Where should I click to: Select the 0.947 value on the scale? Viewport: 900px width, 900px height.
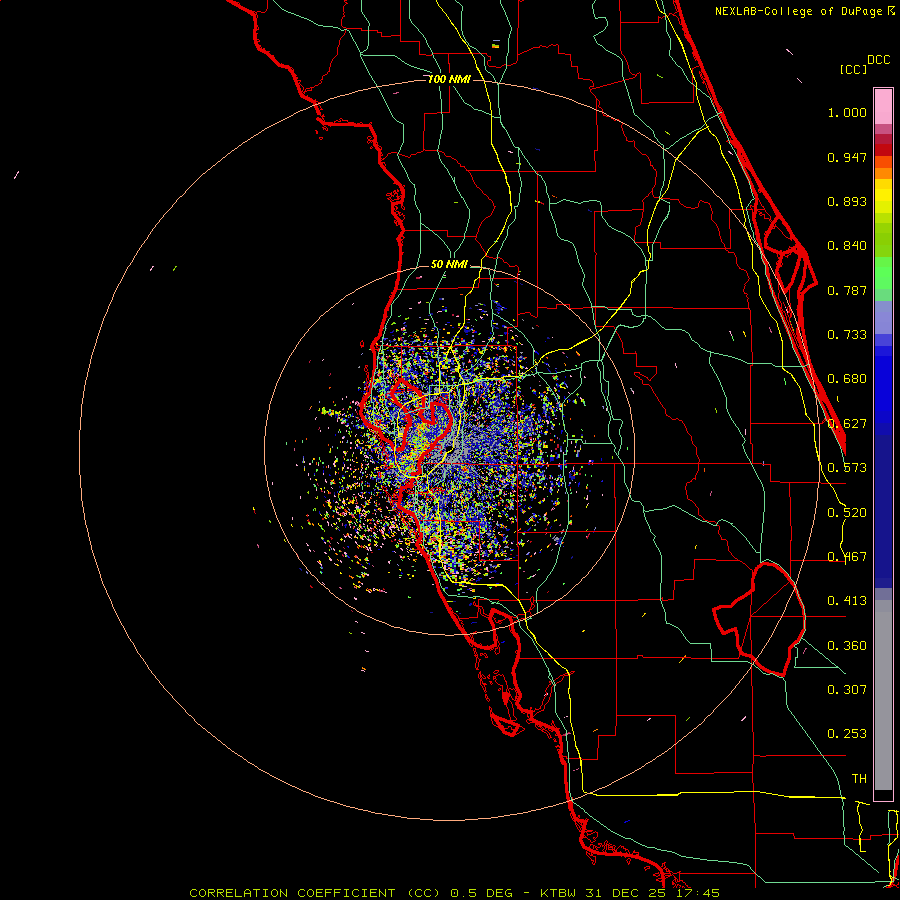(847, 157)
